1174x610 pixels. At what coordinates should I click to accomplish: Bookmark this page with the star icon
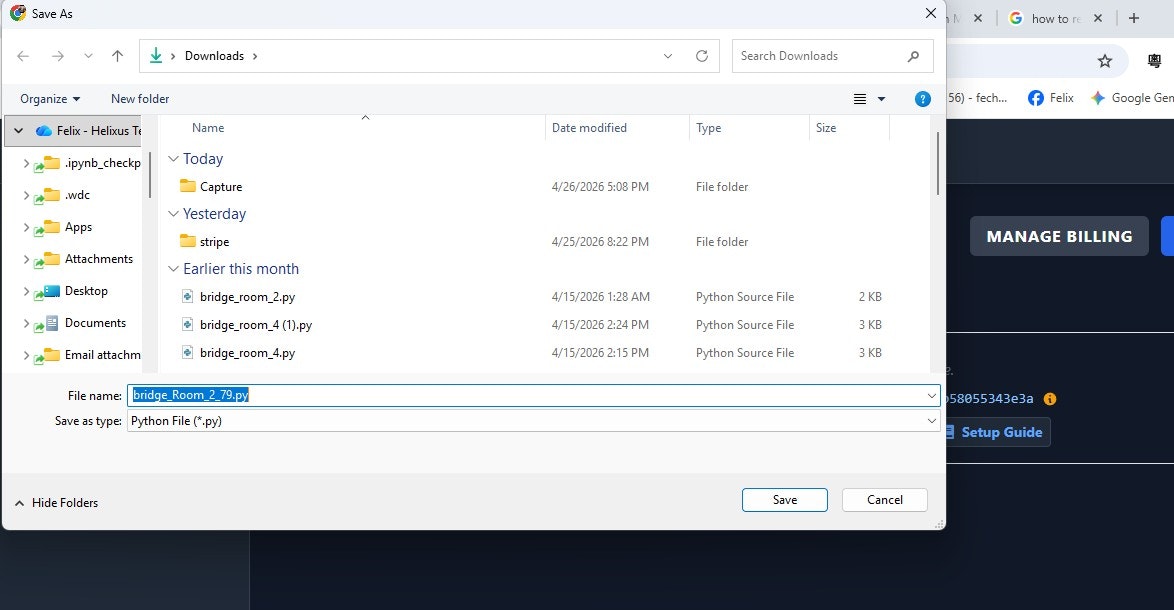(1105, 61)
